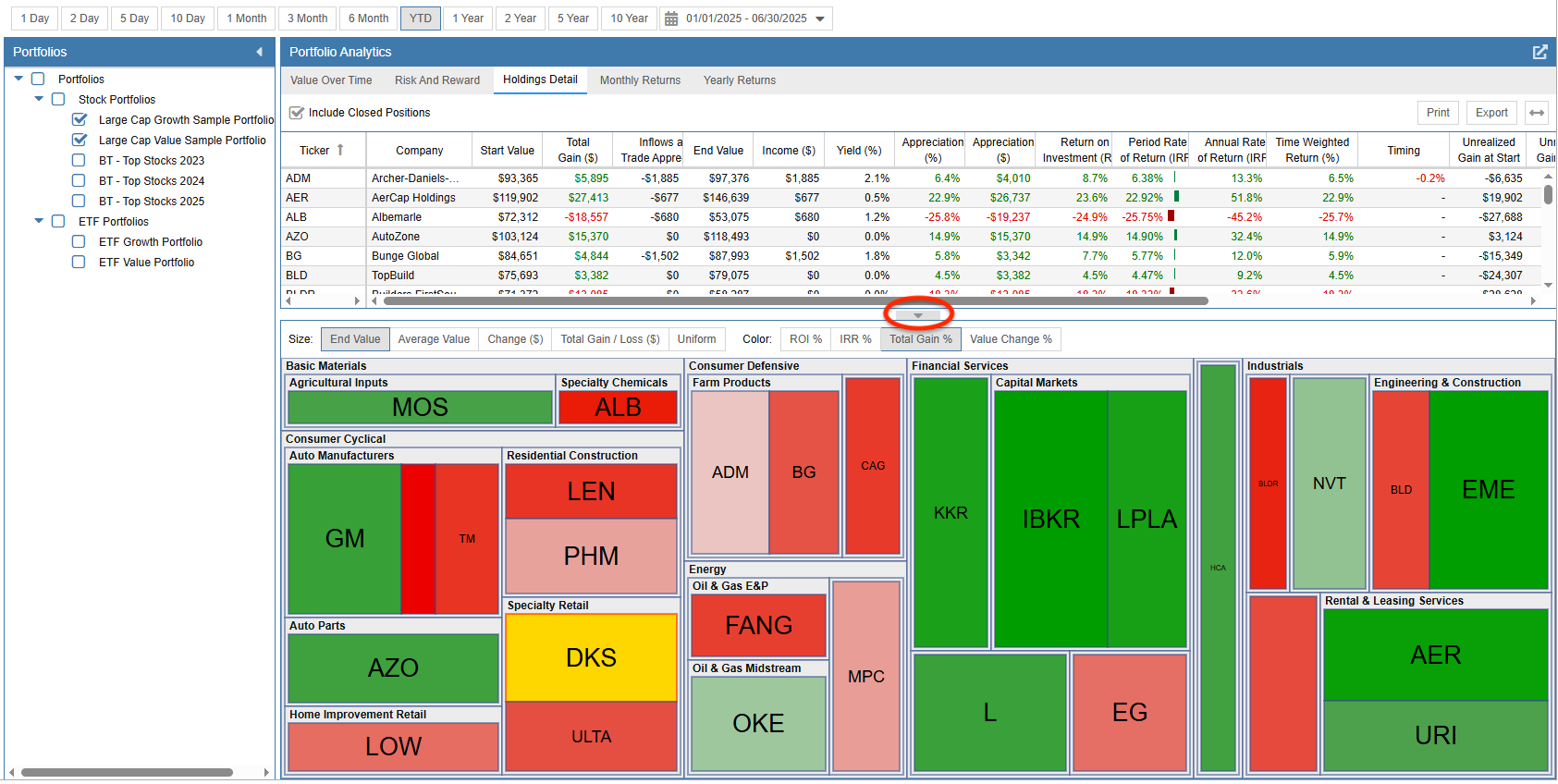Collapse grid using the divider arrow handle
Screen dimensions: 1558x784
[918, 315]
